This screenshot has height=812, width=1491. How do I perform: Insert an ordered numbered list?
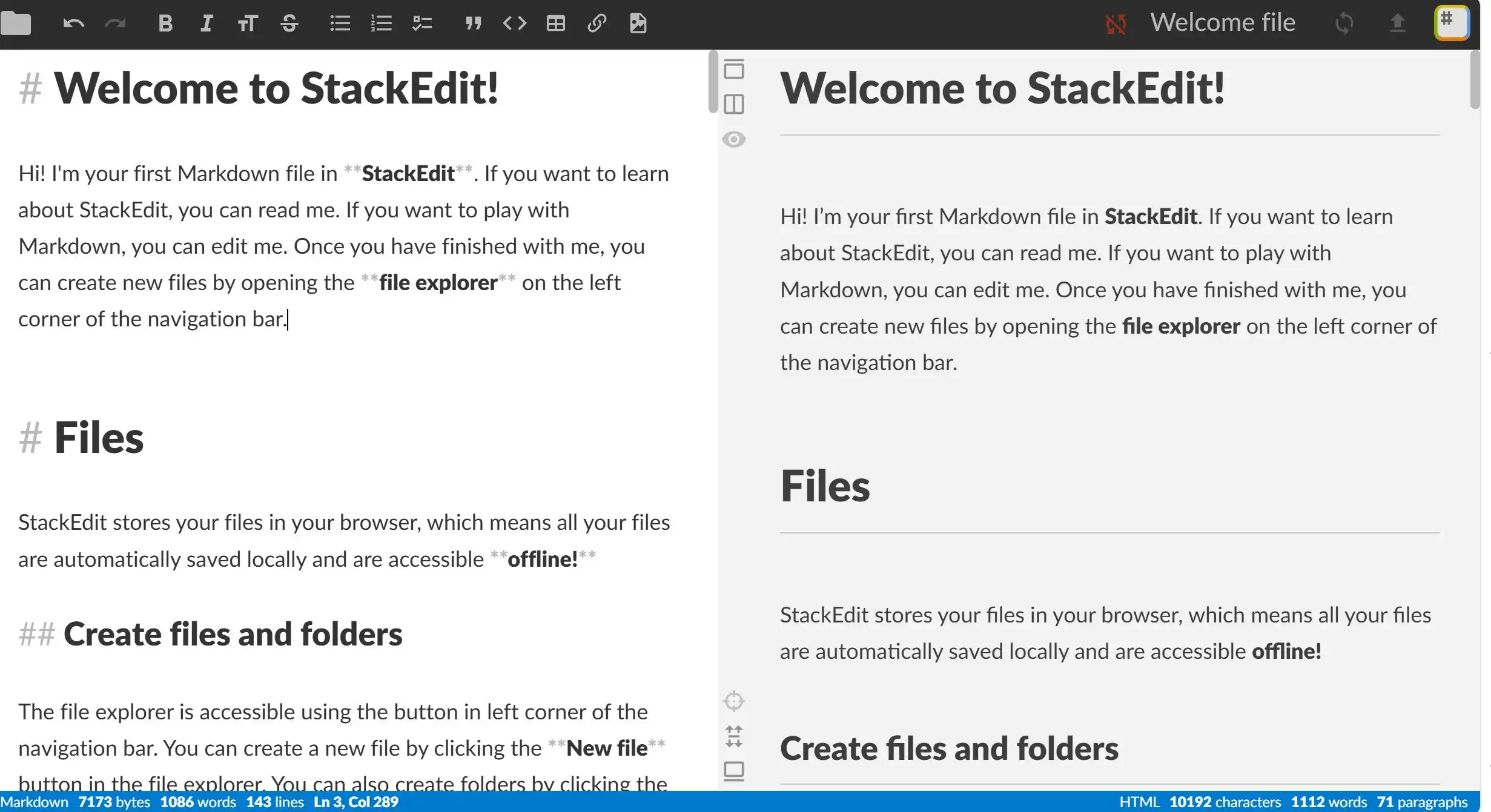381,24
